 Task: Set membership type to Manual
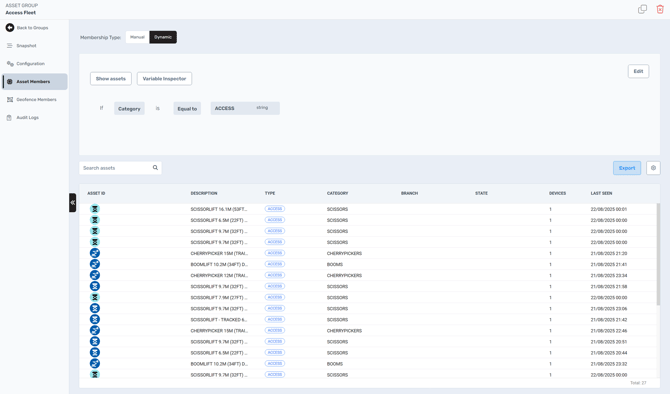coord(137,37)
